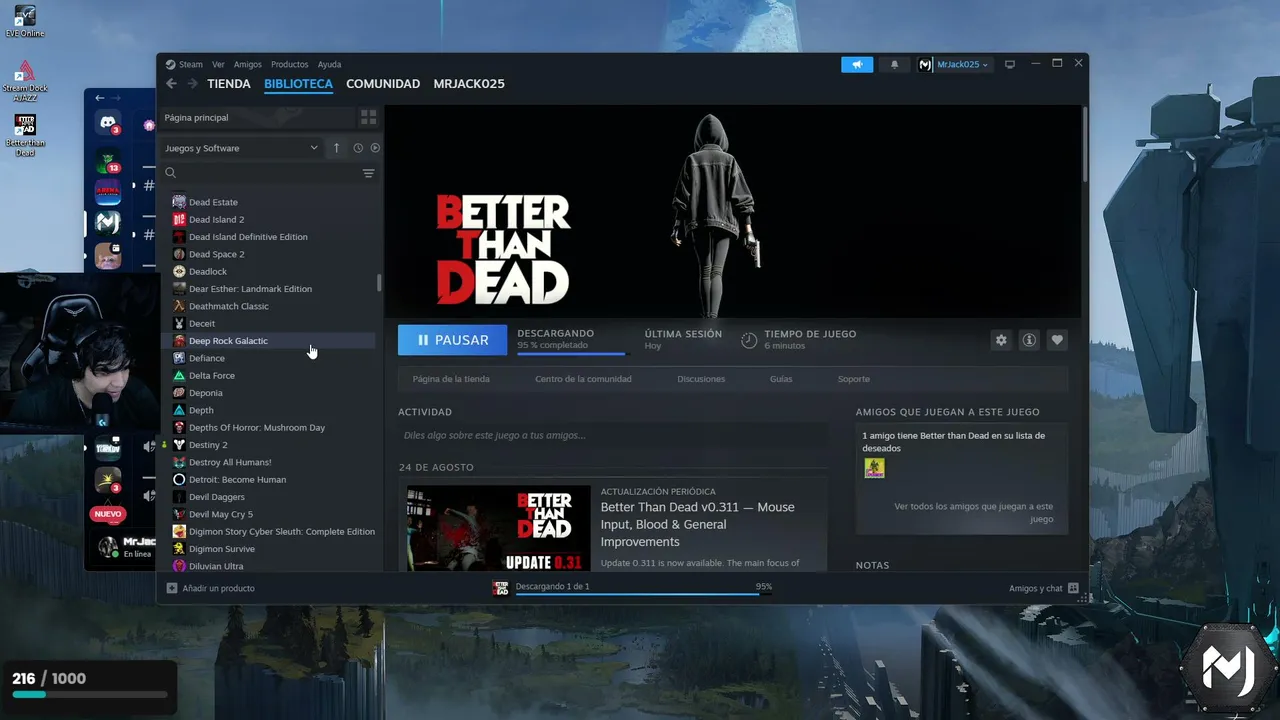Screen dimensions: 1280x720
Task: Go back with the Steam back arrow
Action: click(171, 84)
